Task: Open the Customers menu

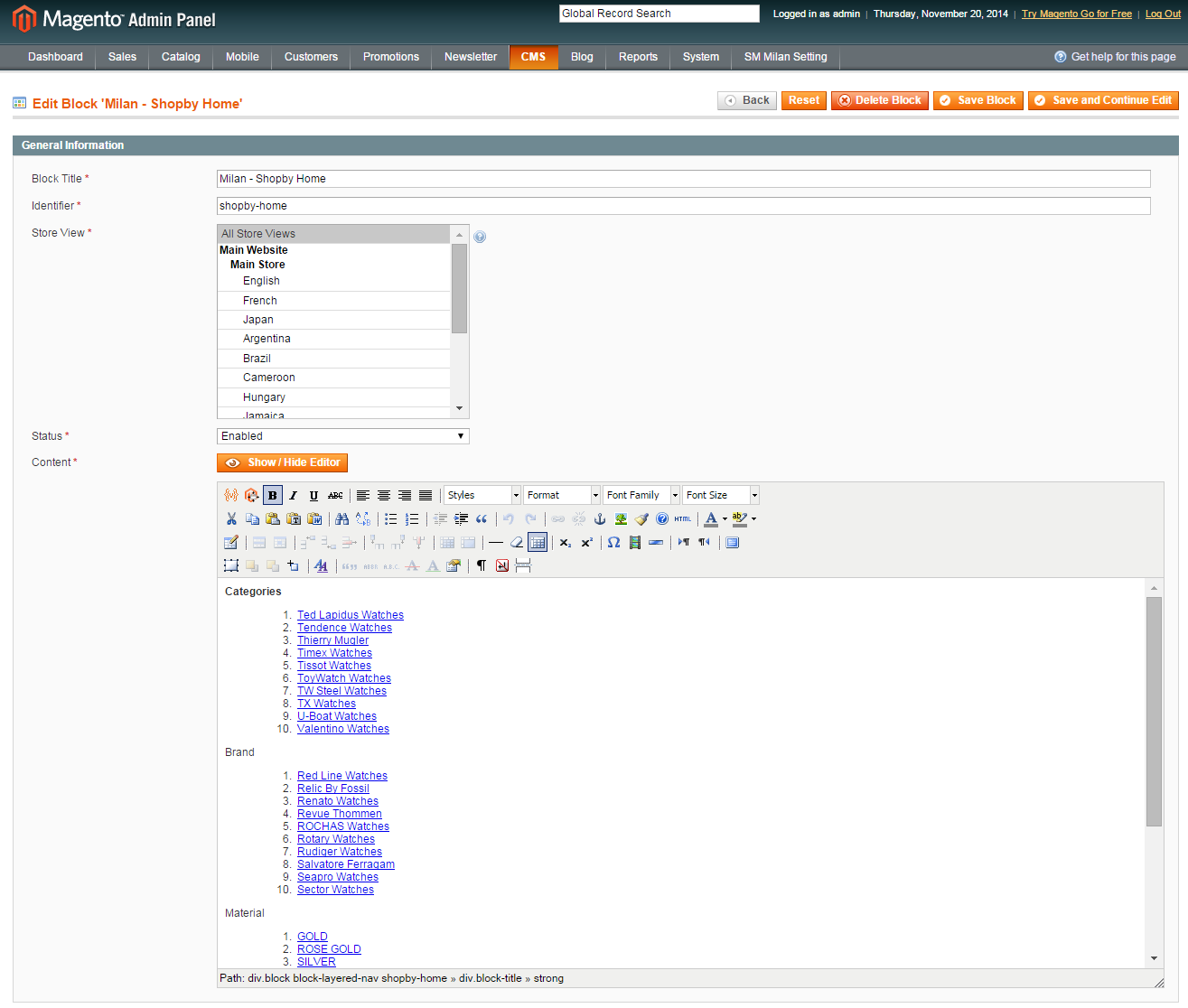Action: coord(311,57)
